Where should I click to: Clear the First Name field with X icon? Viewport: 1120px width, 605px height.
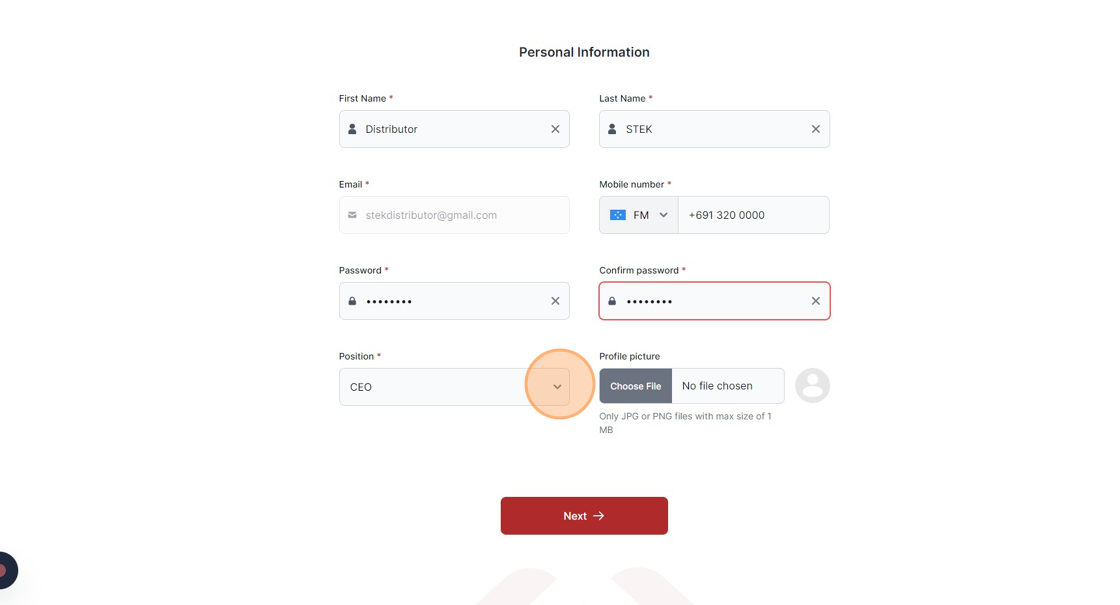click(555, 129)
